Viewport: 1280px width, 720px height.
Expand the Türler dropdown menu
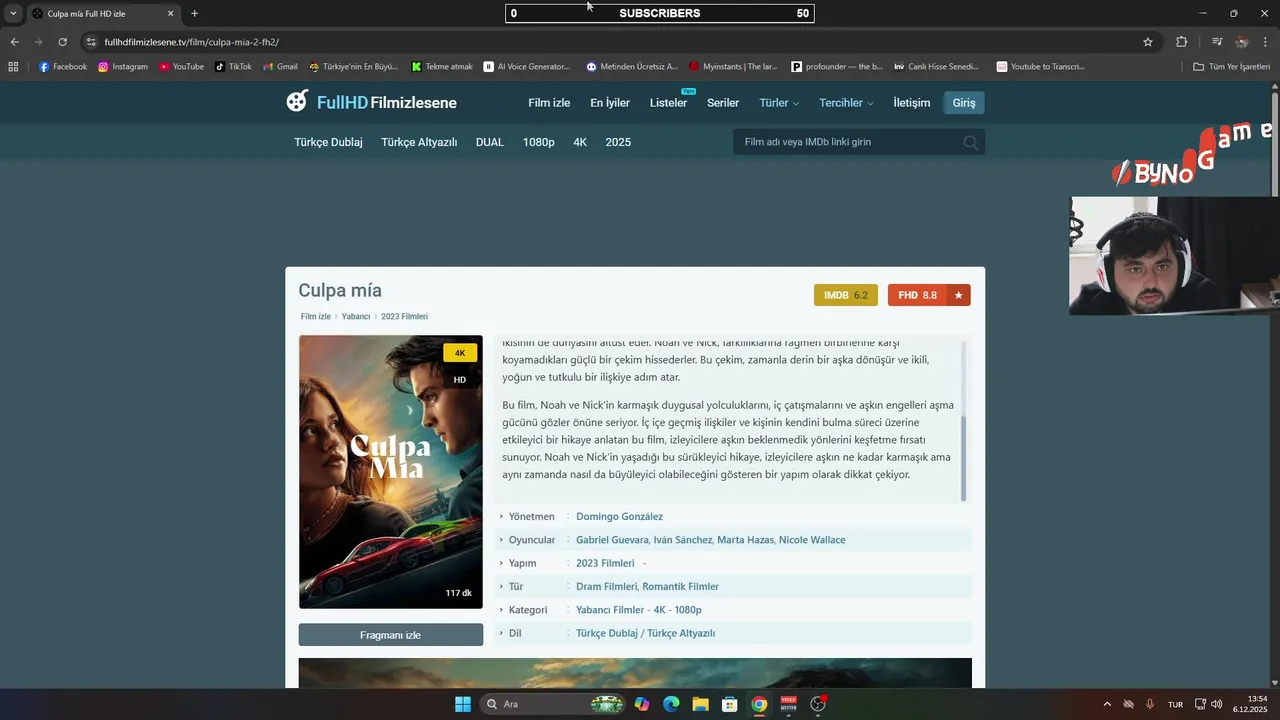(779, 103)
